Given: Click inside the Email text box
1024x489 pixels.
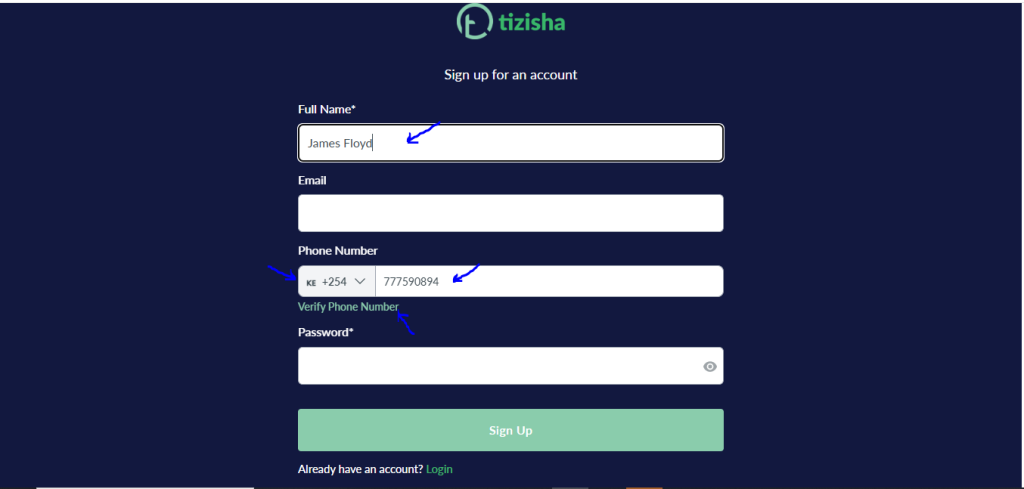Looking at the screenshot, I should click(x=511, y=213).
